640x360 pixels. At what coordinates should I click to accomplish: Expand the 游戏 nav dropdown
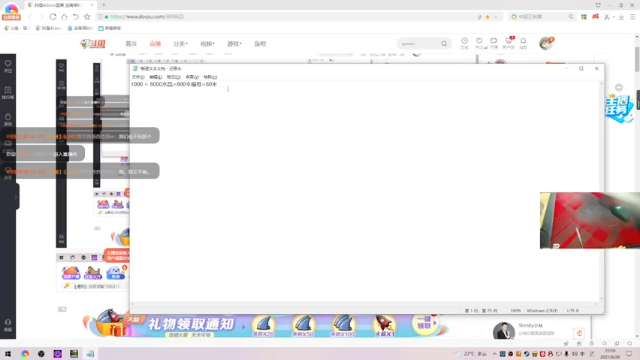234,44
